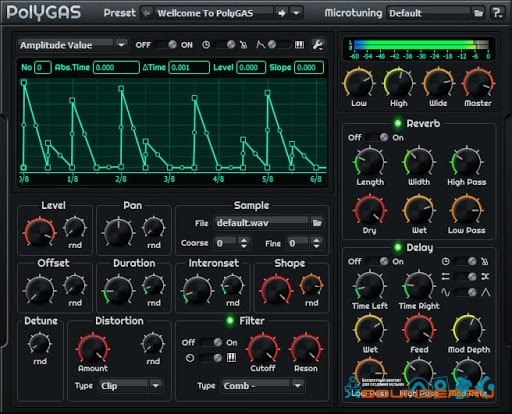Toggle the Filter clock/keyboard switch
Screen dimensions: 512x414
click(211, 358)
